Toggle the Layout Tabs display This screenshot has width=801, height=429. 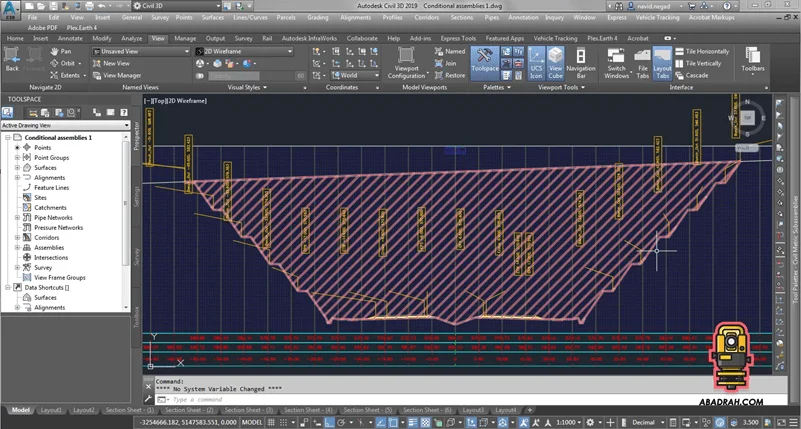[x=662, y=62]
